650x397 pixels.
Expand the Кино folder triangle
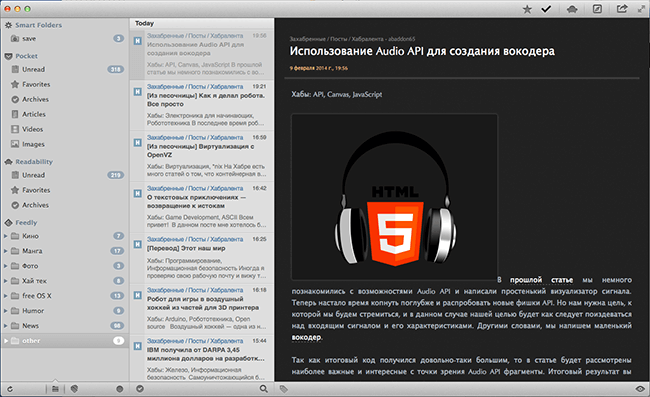pyautogui.click(x=5, y=236)
